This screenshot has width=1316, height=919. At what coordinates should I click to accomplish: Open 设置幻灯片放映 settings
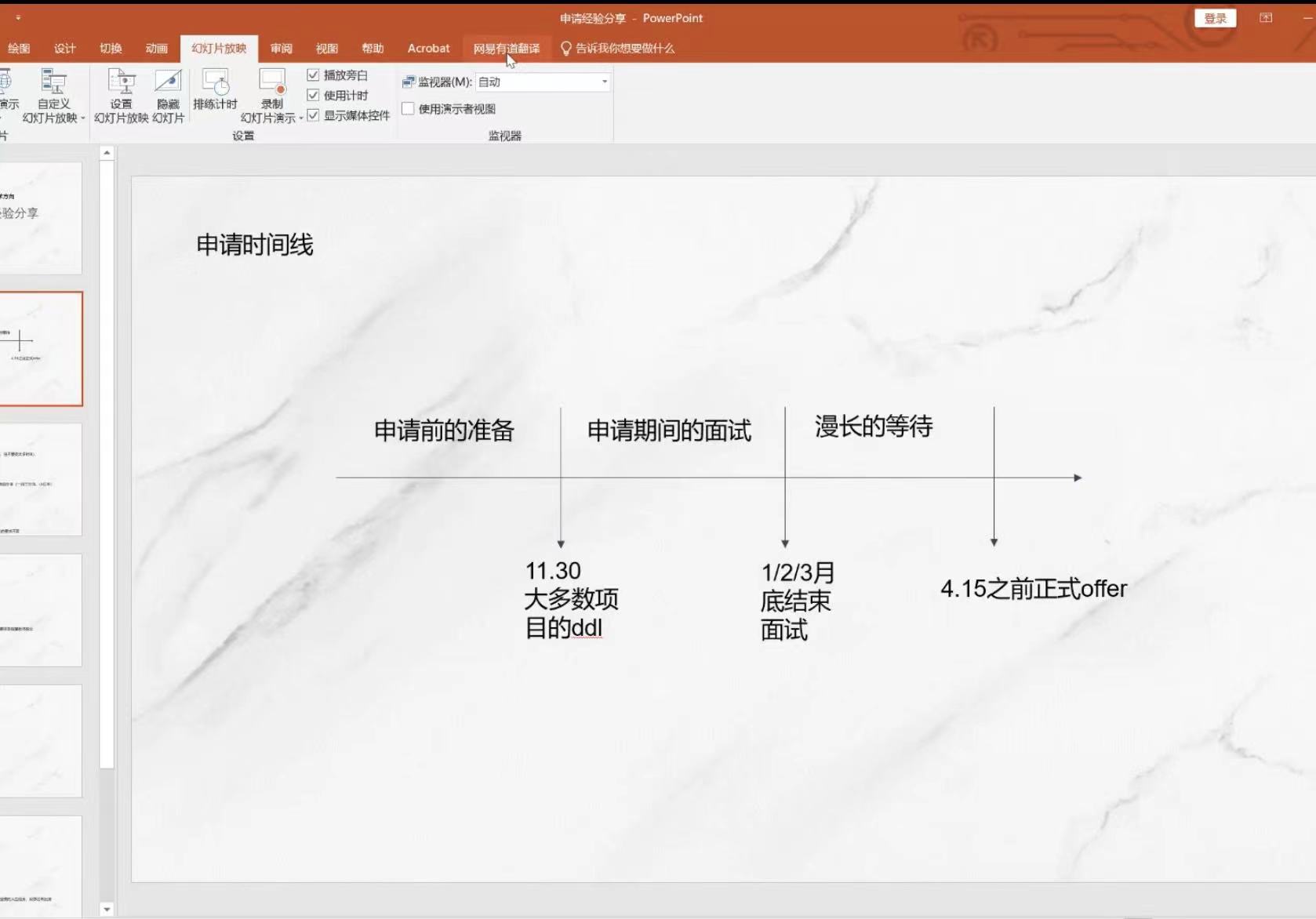[121, 82]
